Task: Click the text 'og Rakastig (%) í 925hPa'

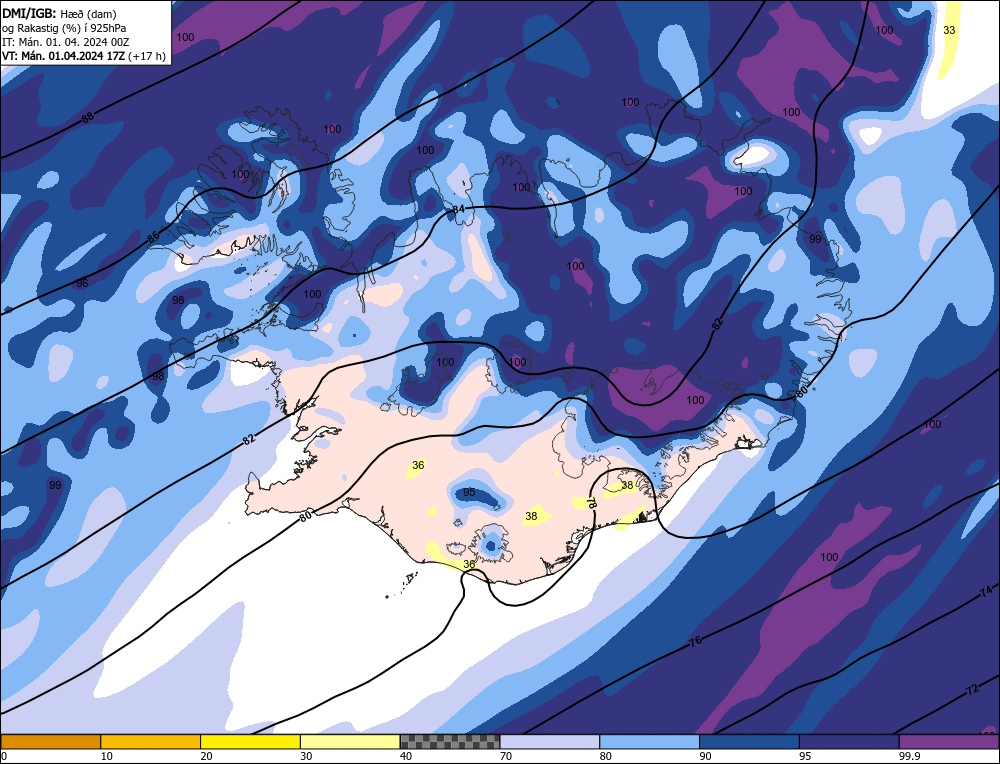Action: click(x=64, y=28)
